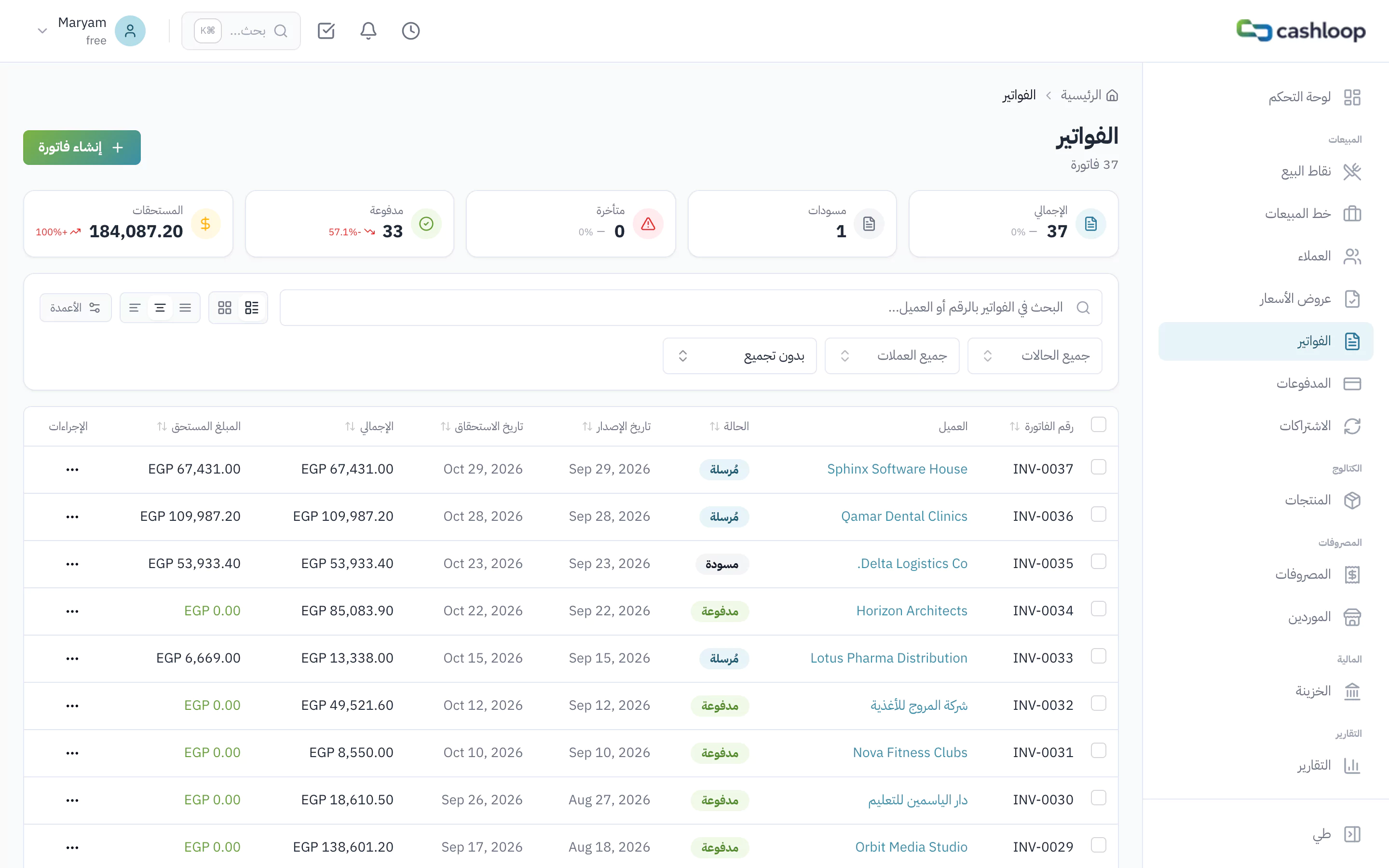Open the clock history icon in header
The height and width of the screenshot is (868, 1389).
410,31
